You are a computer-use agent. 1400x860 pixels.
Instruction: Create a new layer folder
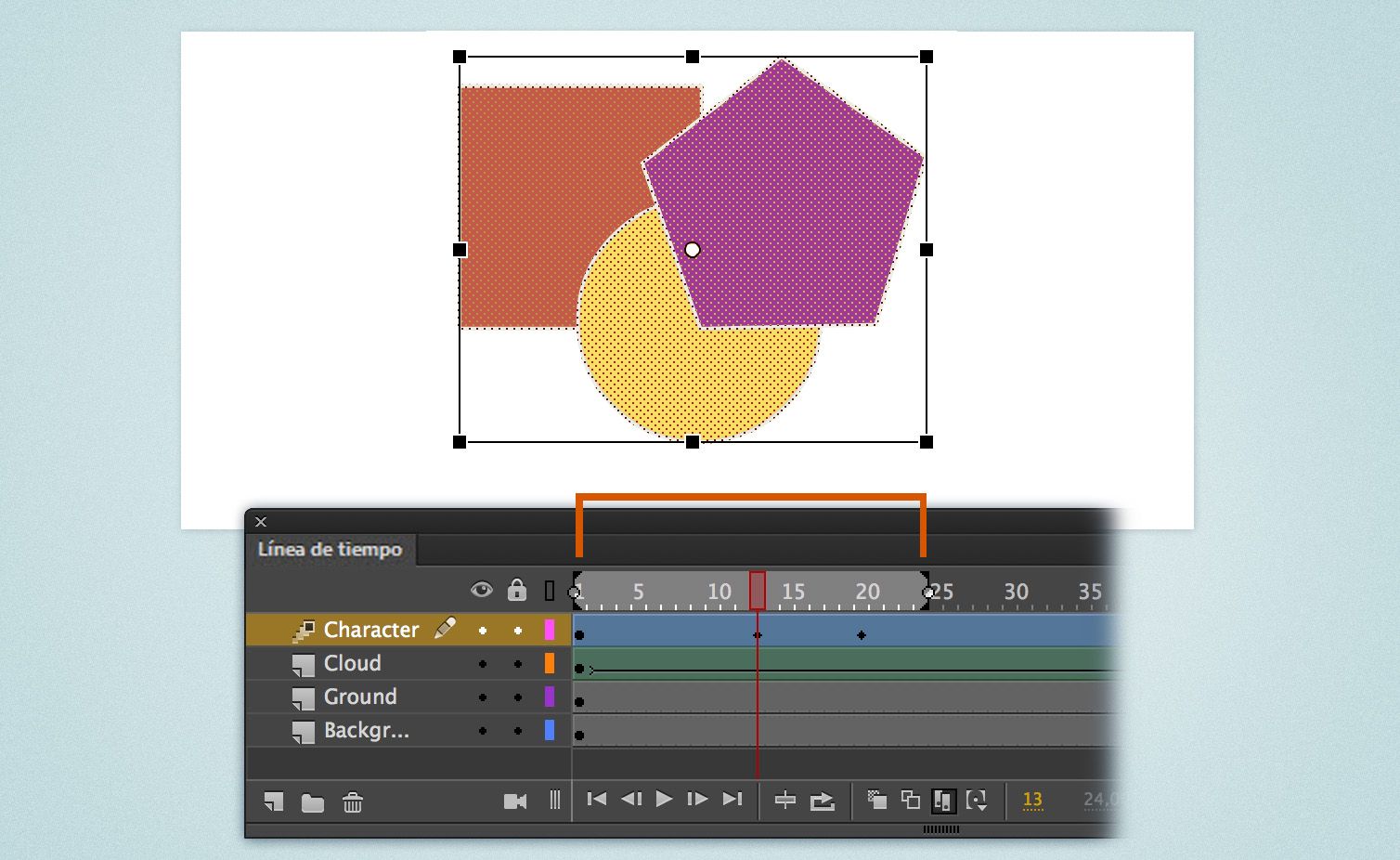[x=312, y=802]
